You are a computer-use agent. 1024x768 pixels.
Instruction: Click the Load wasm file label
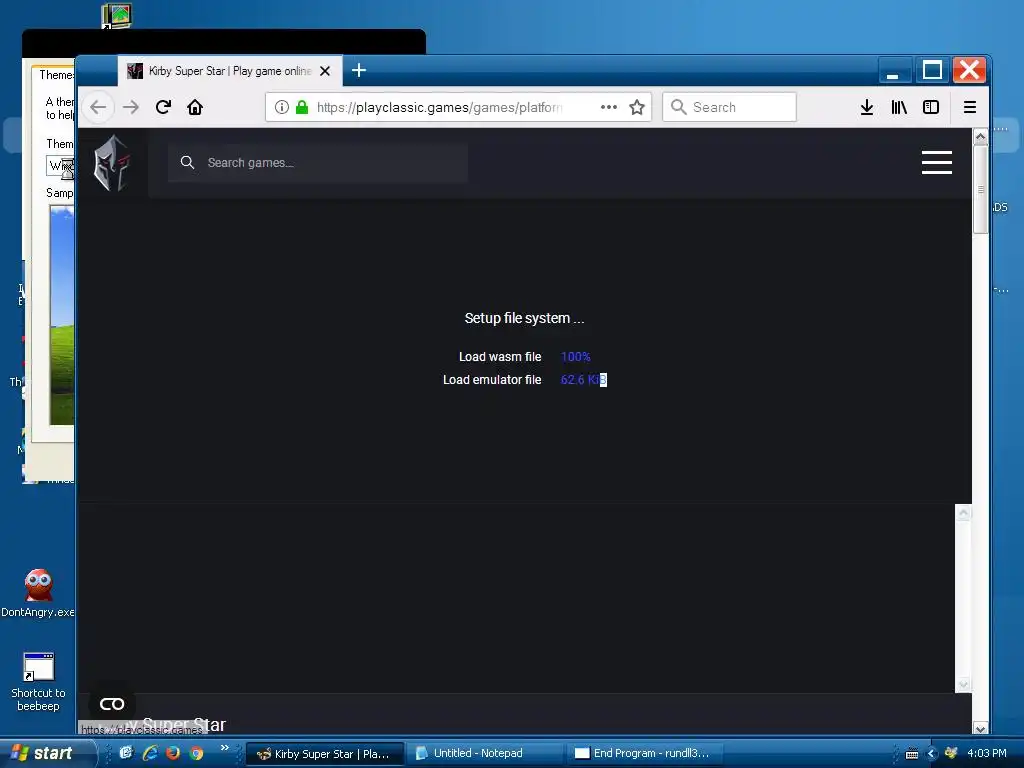500,357
